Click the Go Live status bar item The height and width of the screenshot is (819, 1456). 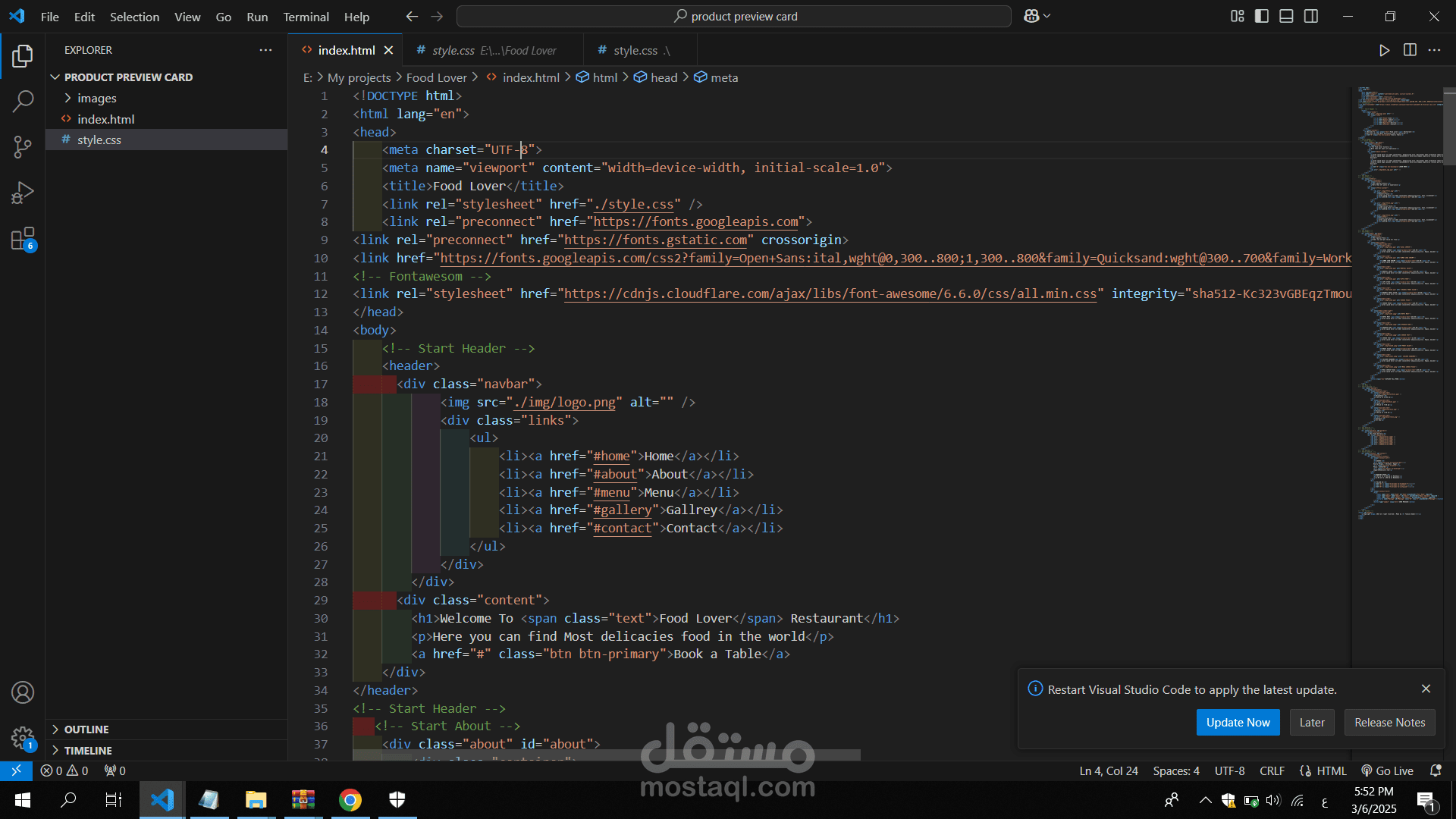1387,770
